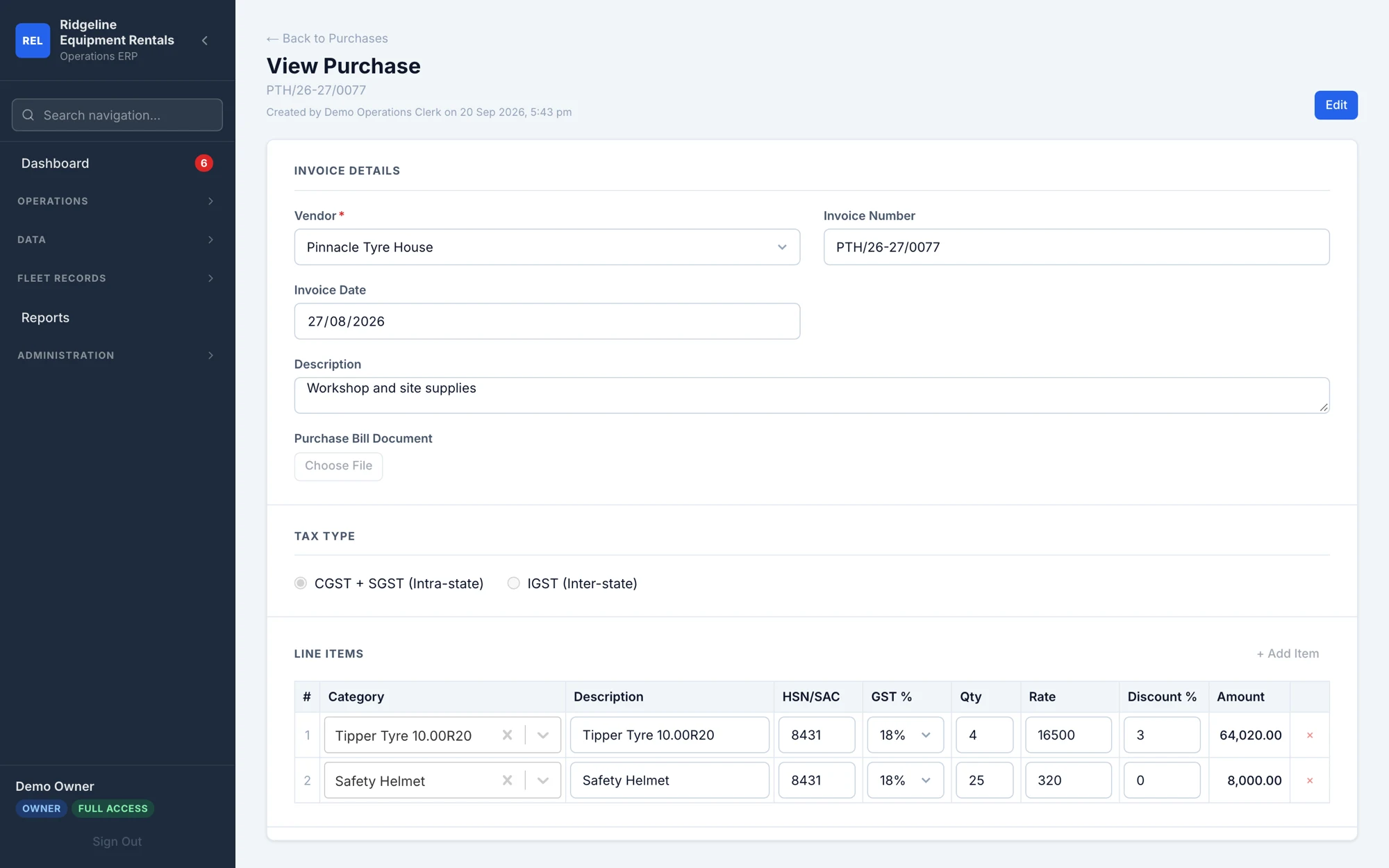Expand the FLEET RECORDS navigation section
Image resolution: width=1389 pixels, height=868 pixels.
(x=117, y=278)
